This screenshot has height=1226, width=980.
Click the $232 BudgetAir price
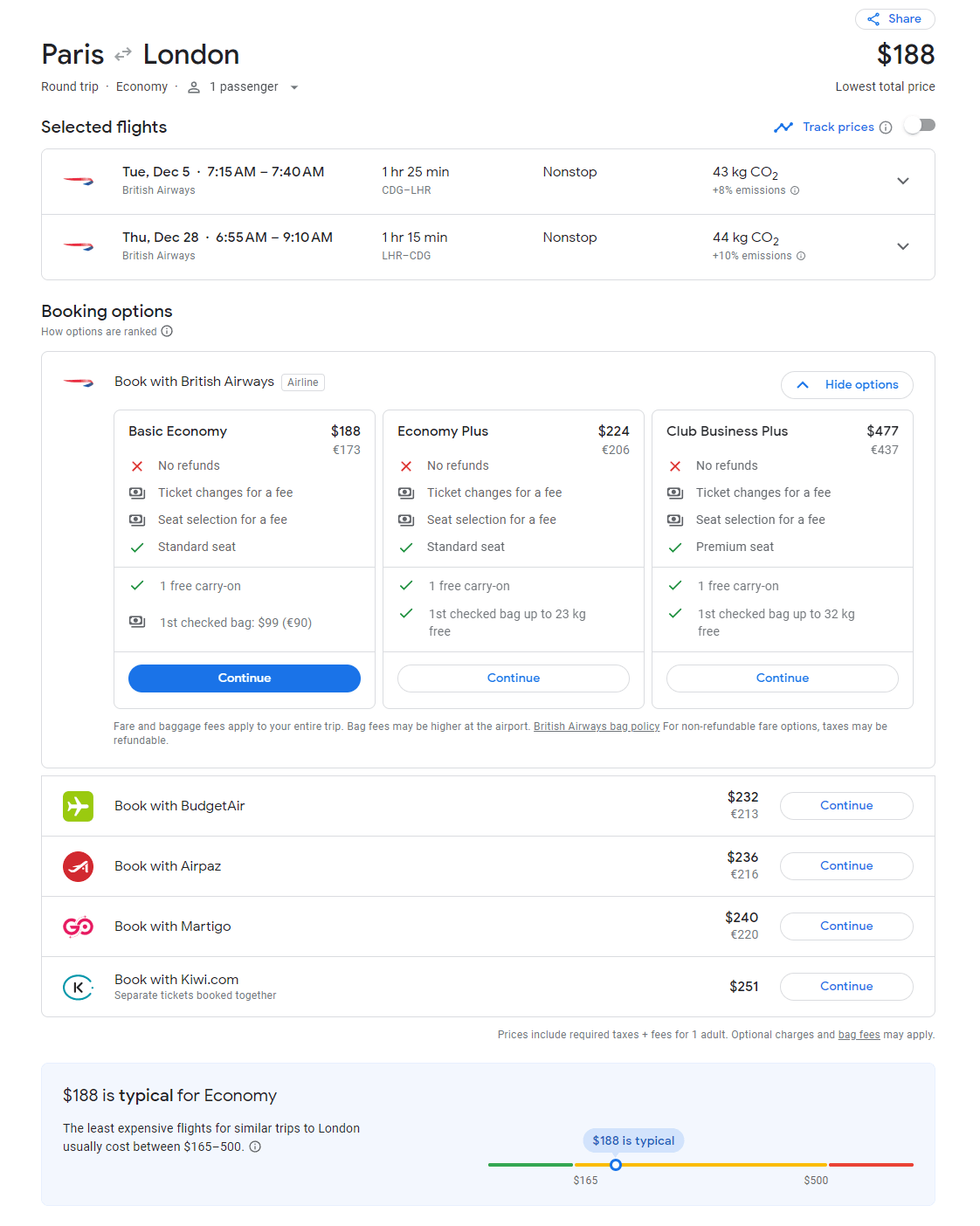click(x=742, y=797)
